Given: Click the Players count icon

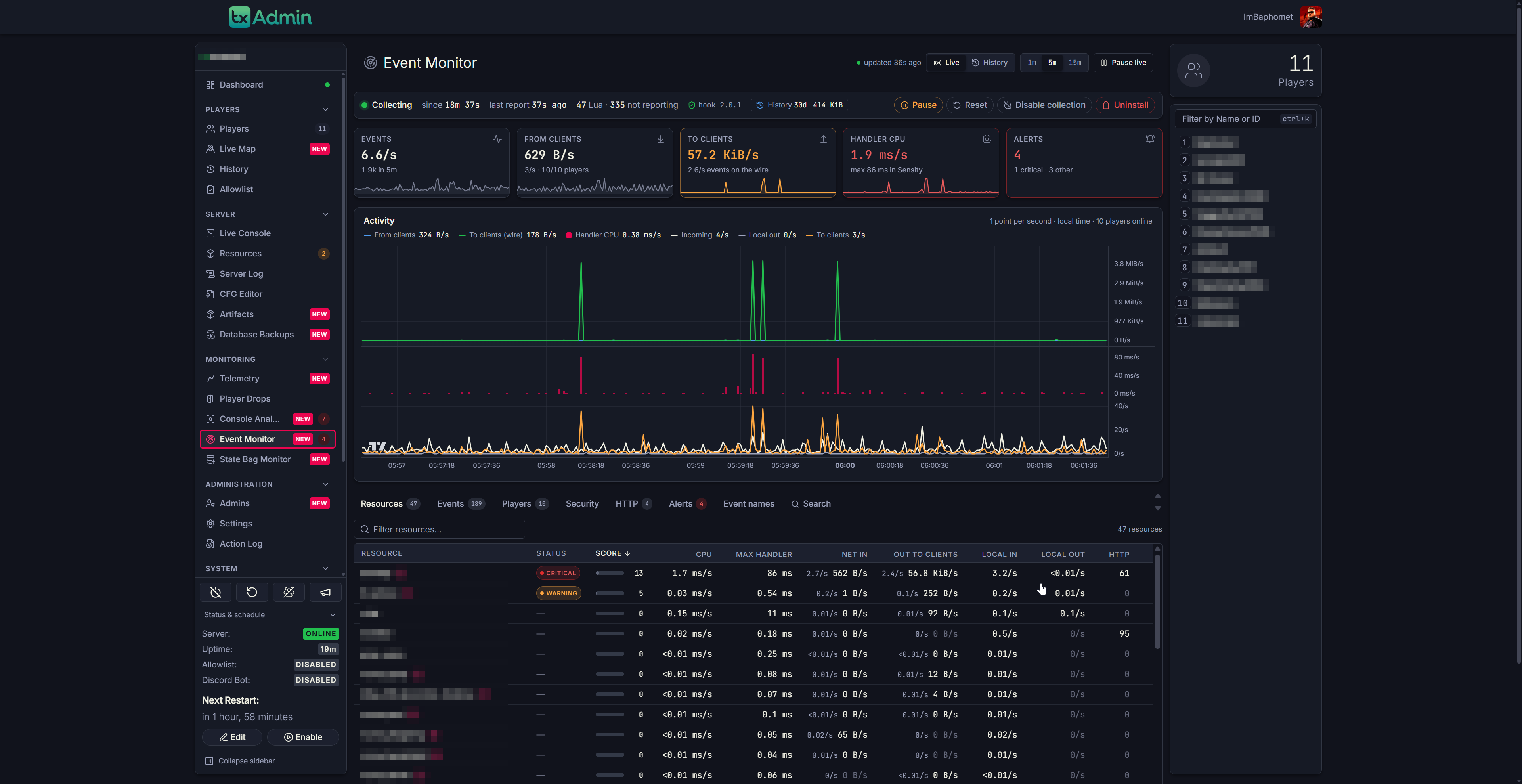Looking at the screenshot, I should click(1193, 71).
